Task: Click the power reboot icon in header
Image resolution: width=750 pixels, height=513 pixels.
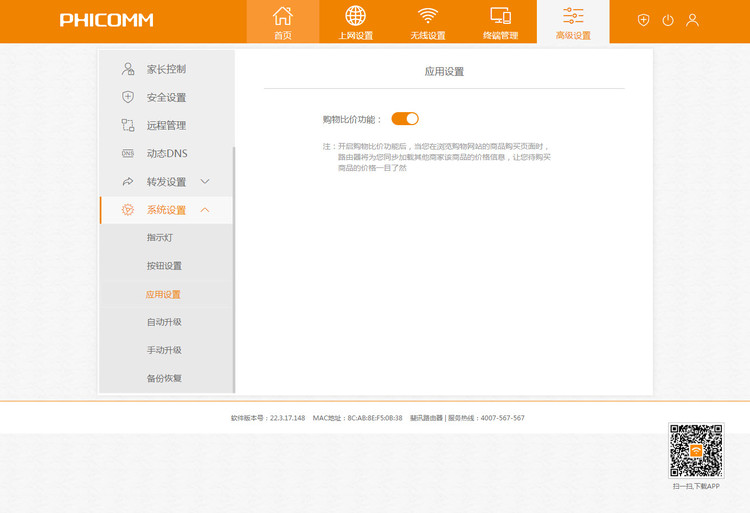Action: 668,20
